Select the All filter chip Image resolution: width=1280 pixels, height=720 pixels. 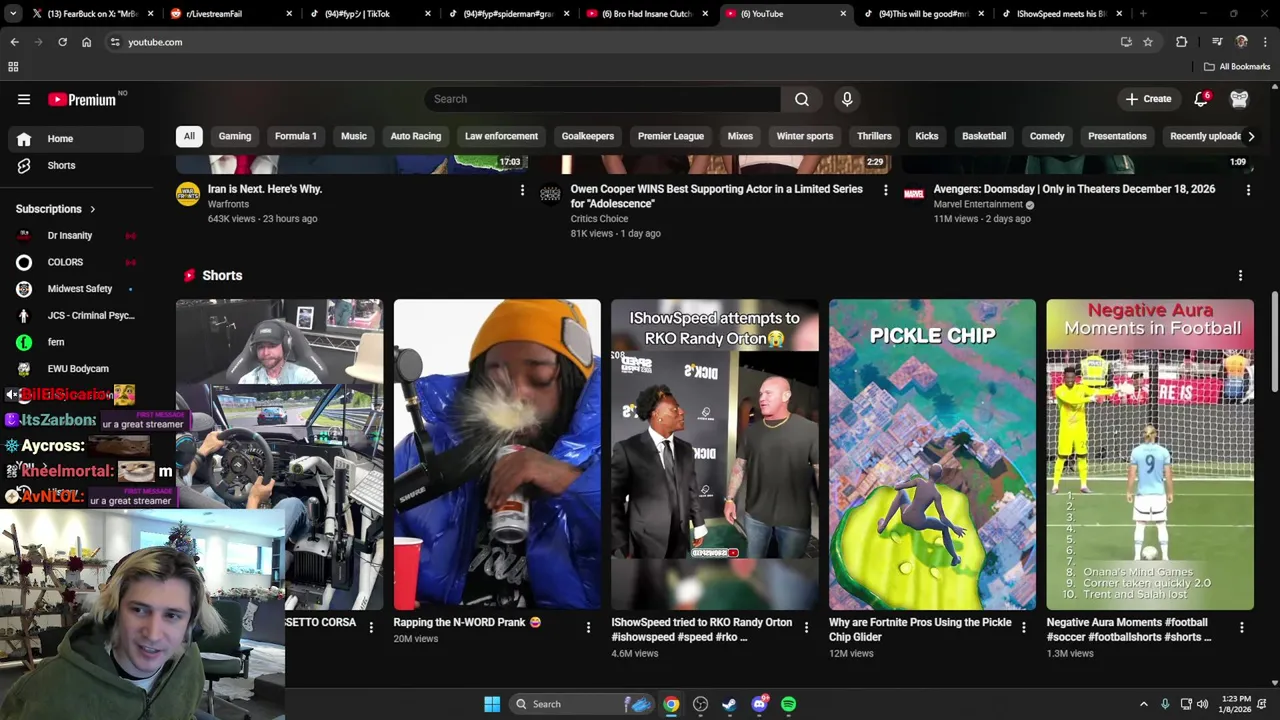tap(189, 136)
